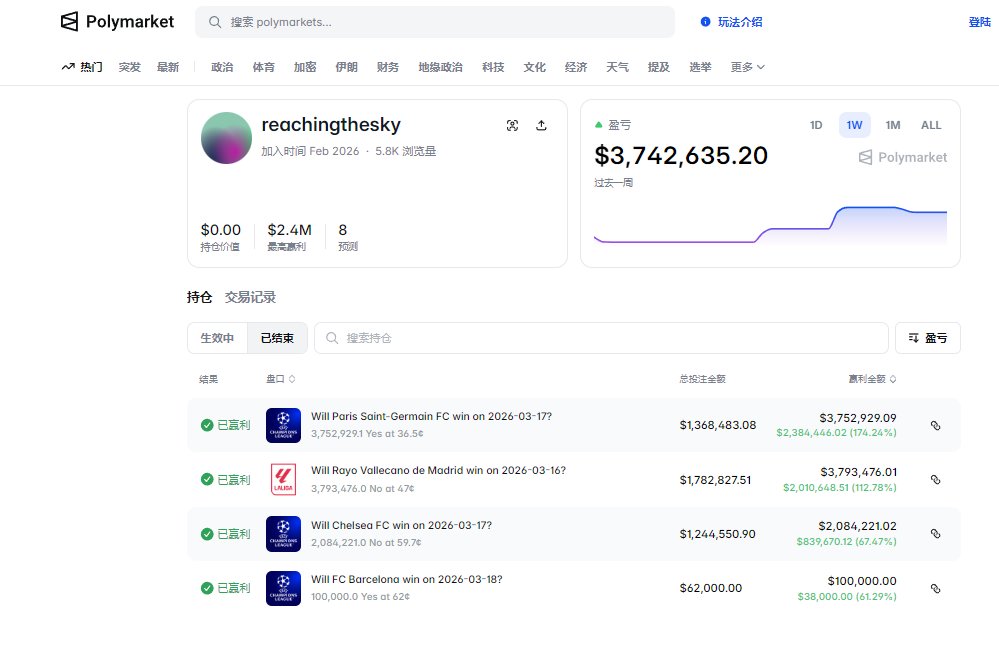Screen dimensions: 999x648
Task: Click the reachingthesky profile avatar
Action: click(226, 138)
